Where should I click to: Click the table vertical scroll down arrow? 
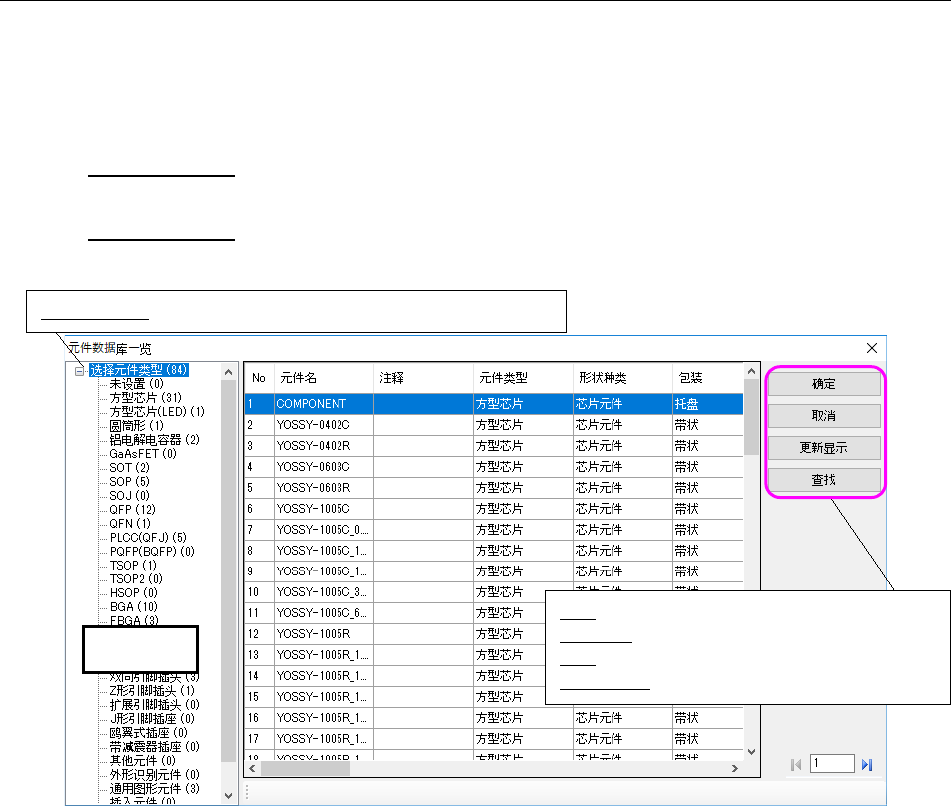tap(751, 752)
